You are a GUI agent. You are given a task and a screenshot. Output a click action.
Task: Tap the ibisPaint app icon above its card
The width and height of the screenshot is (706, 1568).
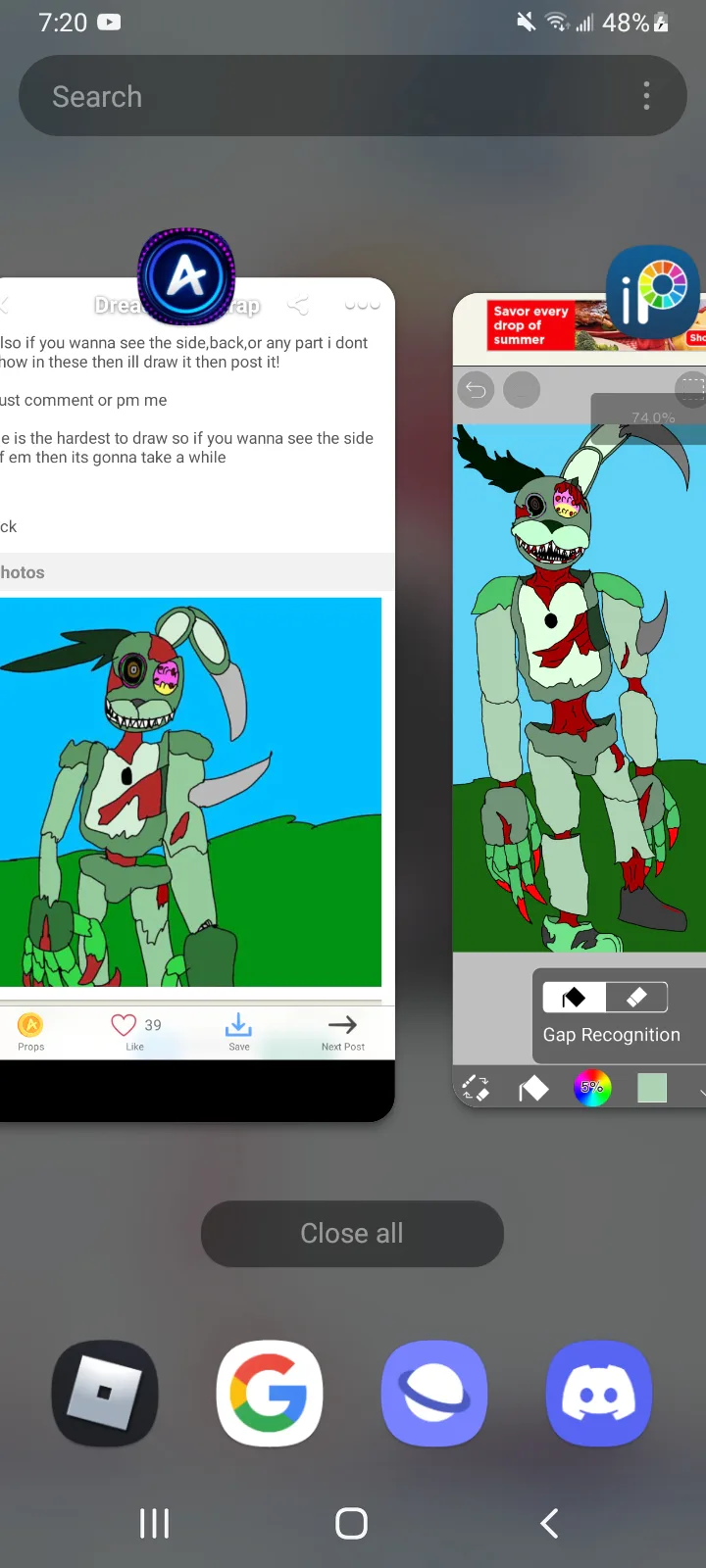click(653, 292)
